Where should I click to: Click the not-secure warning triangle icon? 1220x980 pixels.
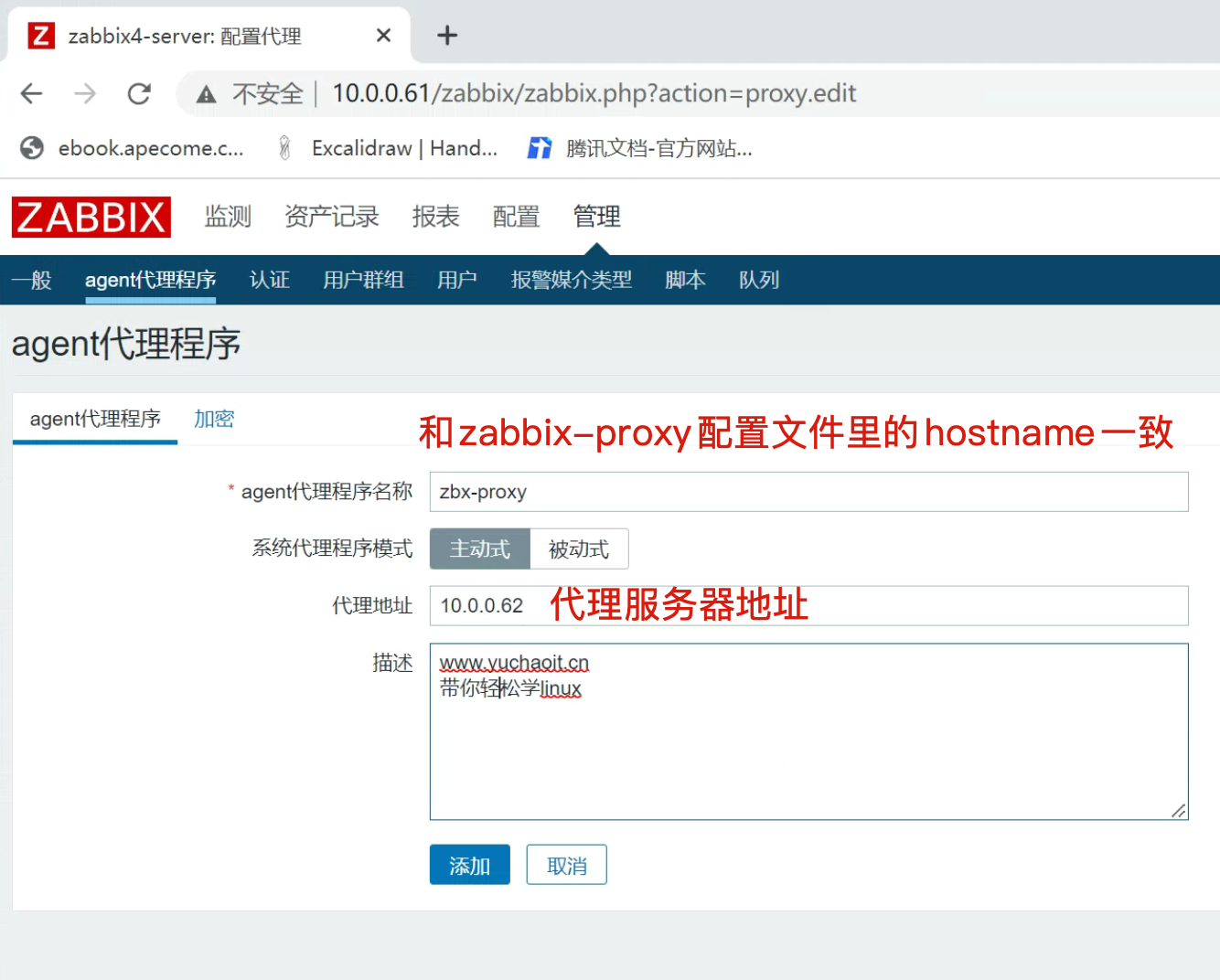207,94
